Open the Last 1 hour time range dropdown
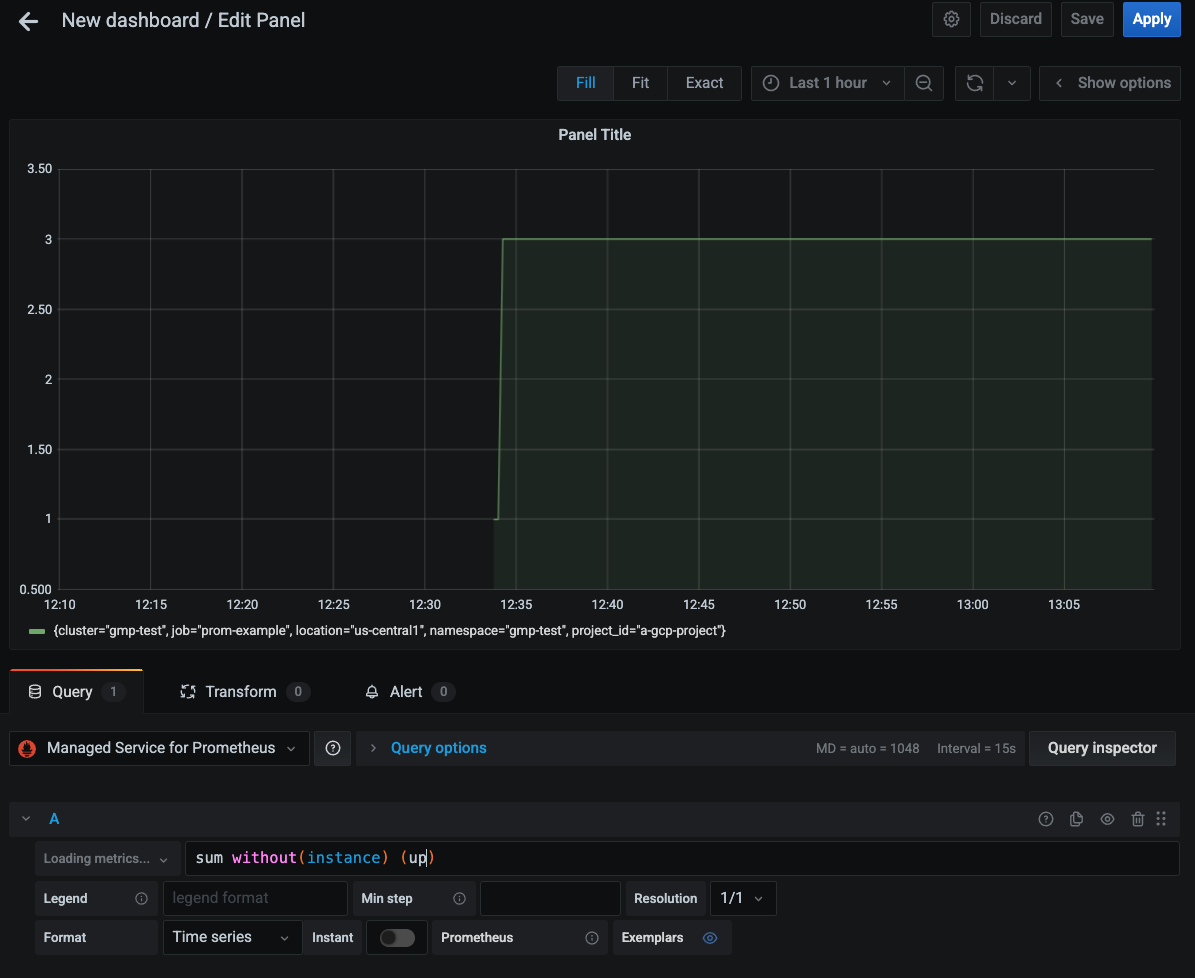This screenshot has height=978, width=1195. tap(827, 83)
